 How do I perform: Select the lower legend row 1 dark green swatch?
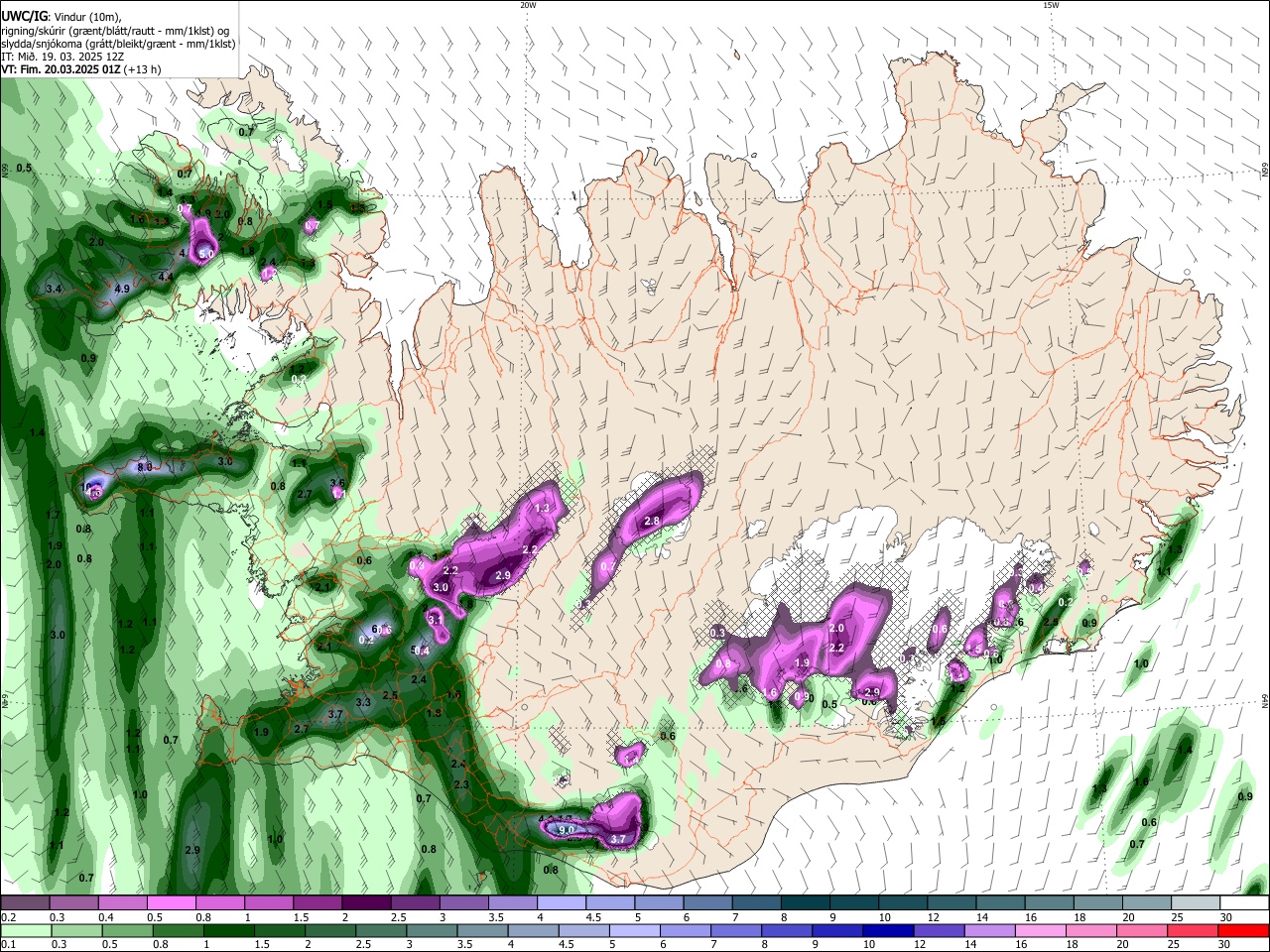(x=228, y=931)
